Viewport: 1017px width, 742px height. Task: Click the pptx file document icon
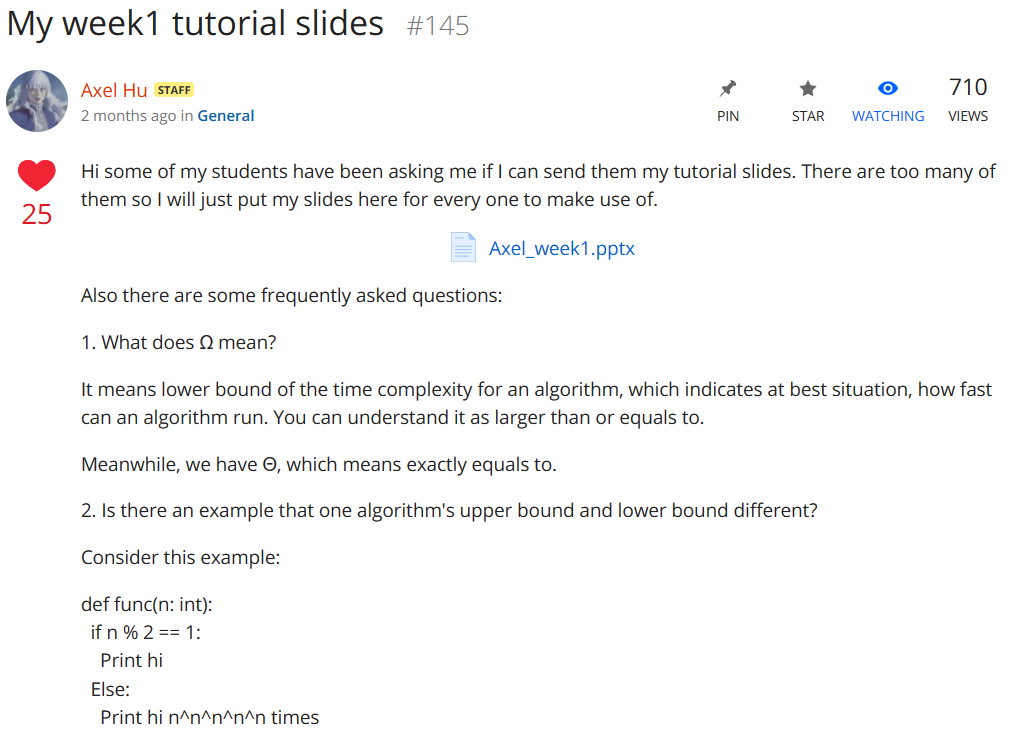coord(463,247)
